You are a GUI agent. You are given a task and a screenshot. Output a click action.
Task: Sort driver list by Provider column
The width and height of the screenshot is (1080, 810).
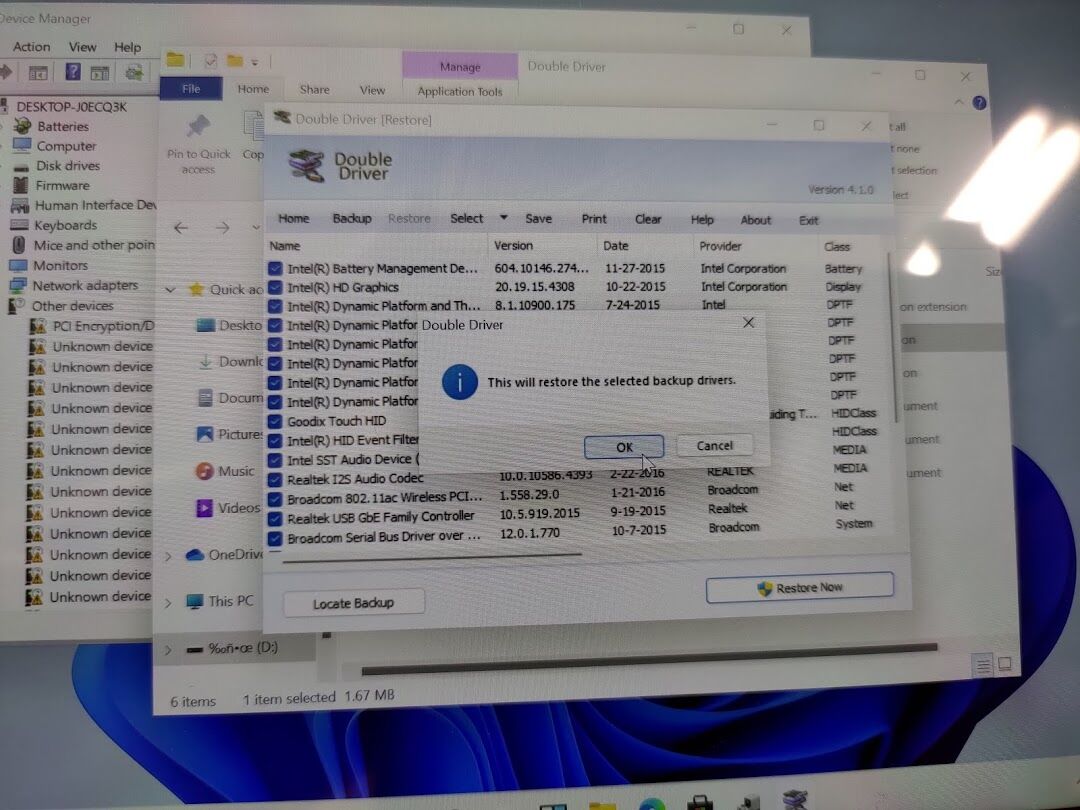(x=720, y=246)
